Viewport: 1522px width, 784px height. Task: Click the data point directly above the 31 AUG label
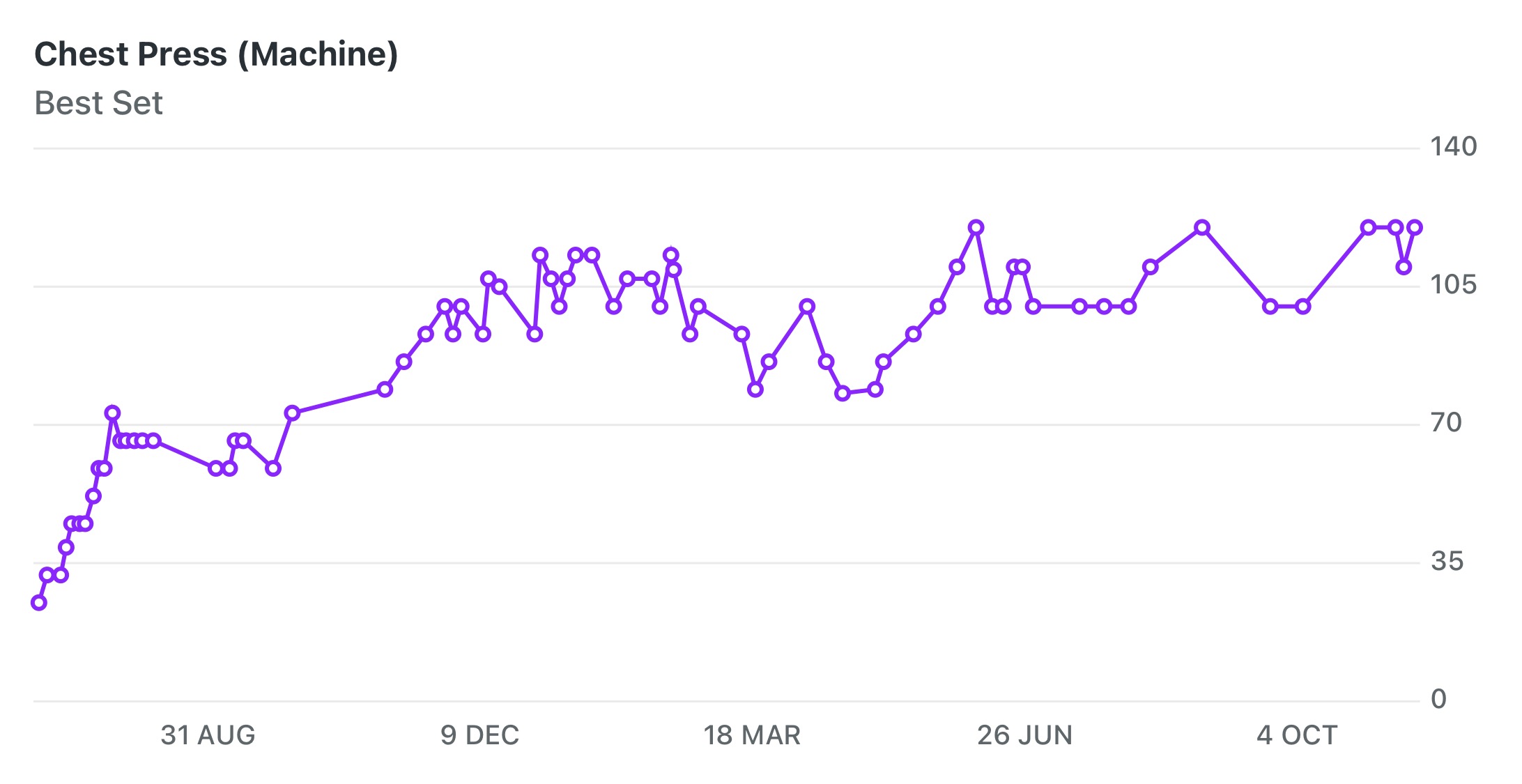coord(215,468)
